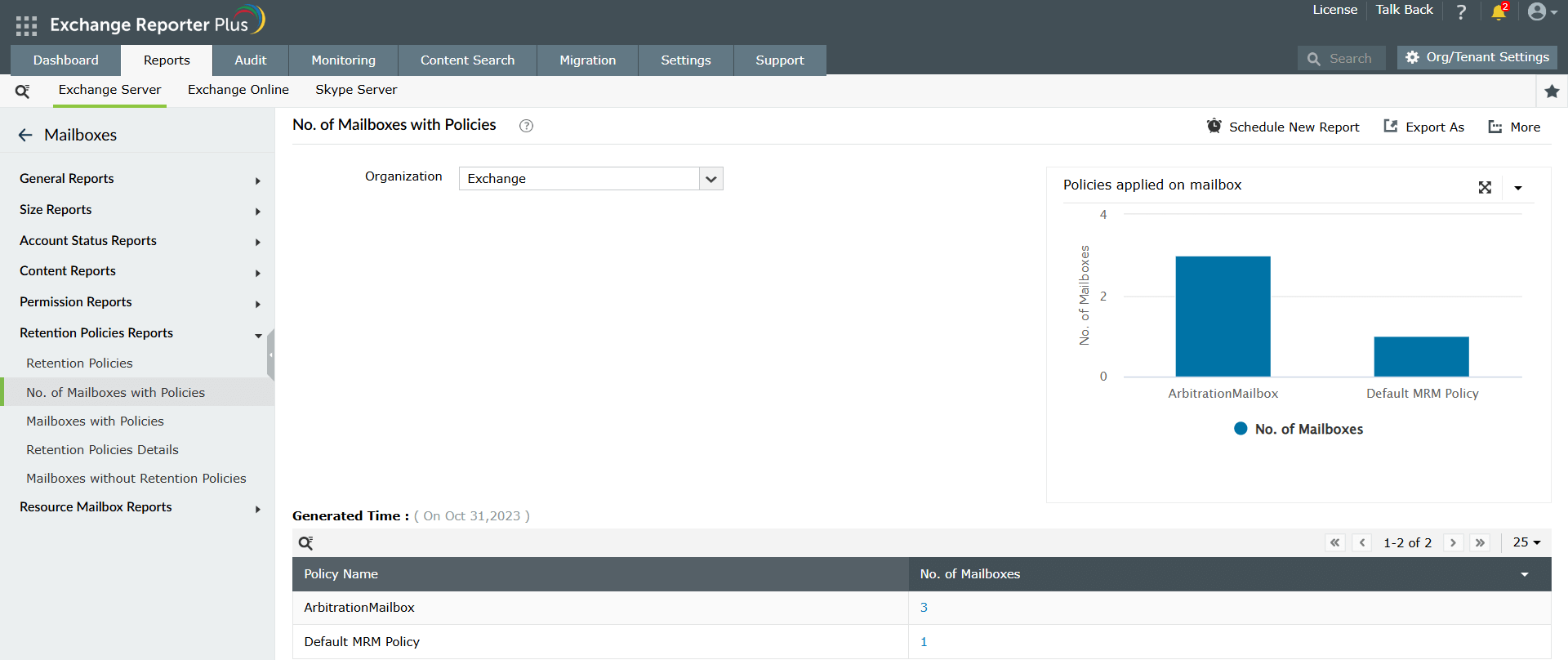Click the Talk Back link

click(1405, 10)
